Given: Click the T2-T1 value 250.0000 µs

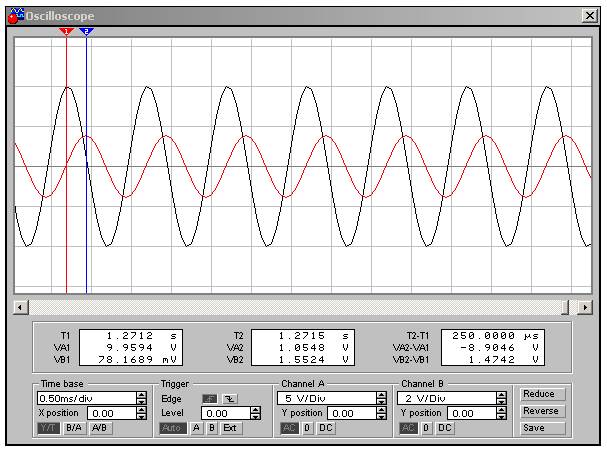Looking at the screenshot, I should 496,335.
